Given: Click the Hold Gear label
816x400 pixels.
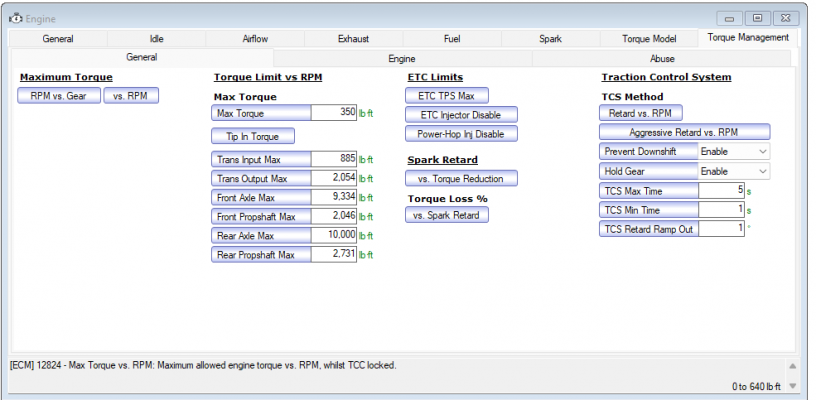Looking at the screenshot, I should [x=648, y=171].
